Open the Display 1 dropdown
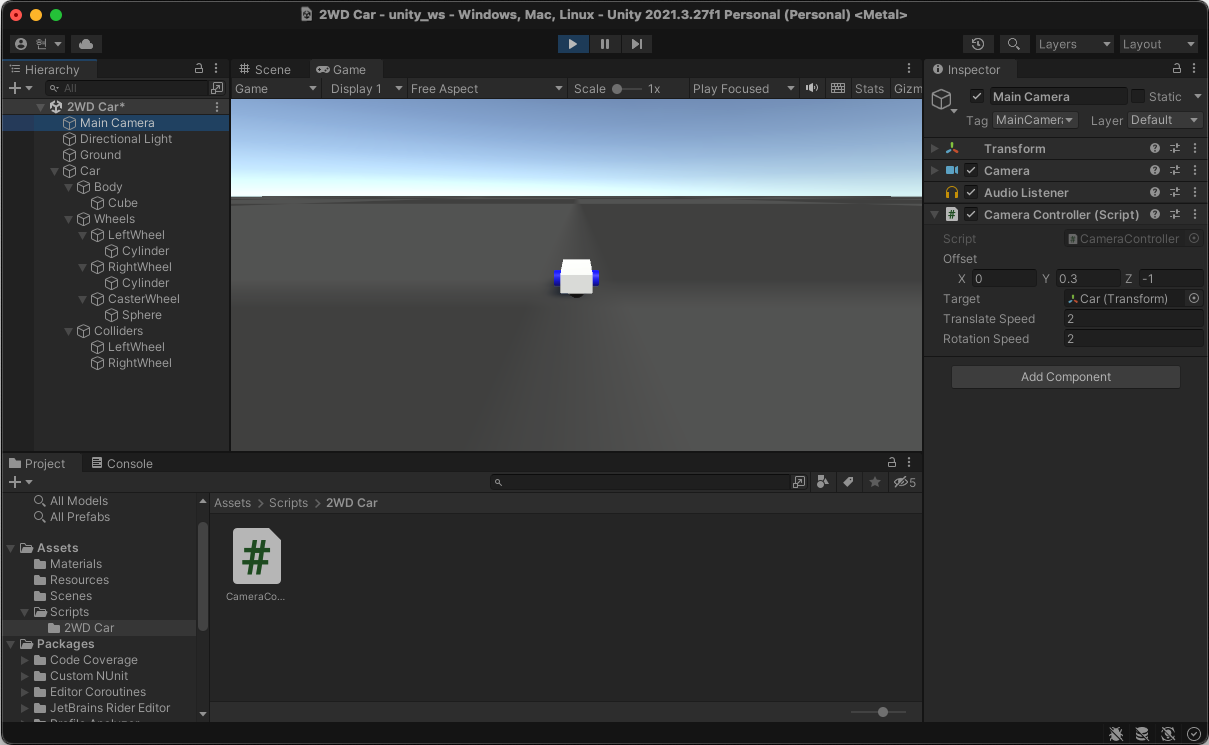 [365, 88]
